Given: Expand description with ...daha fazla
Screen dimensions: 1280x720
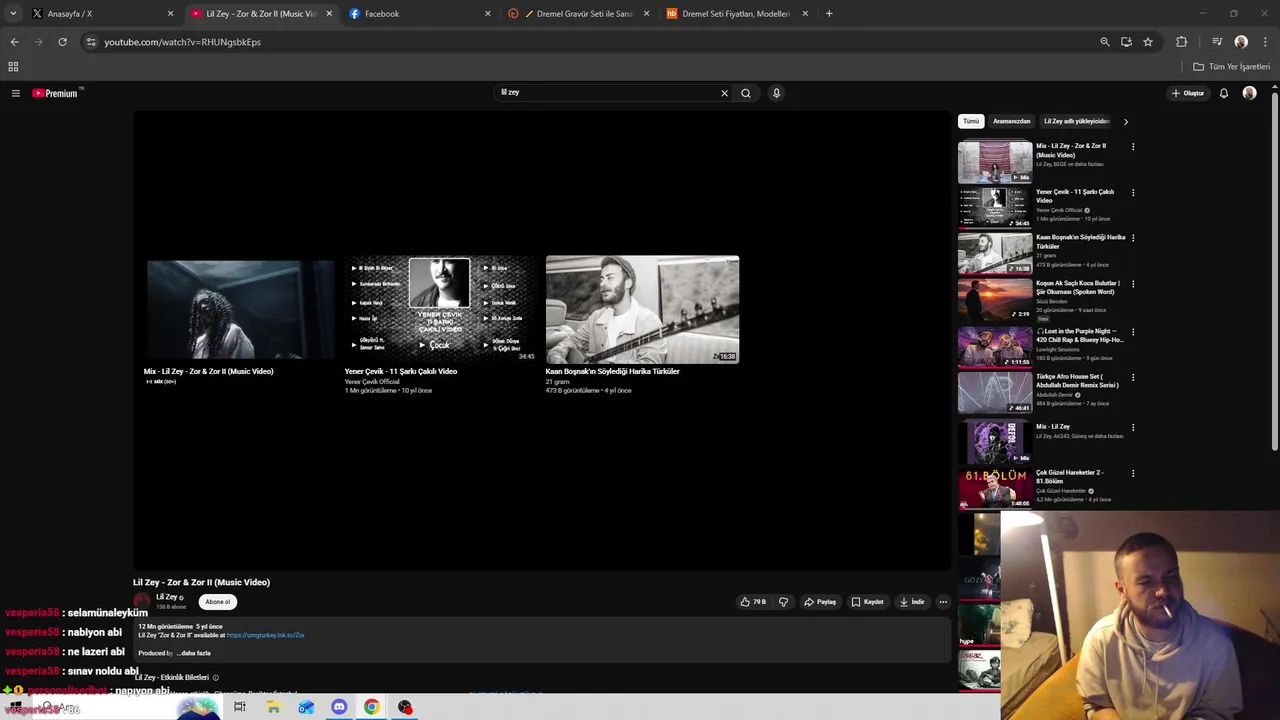Looking at the screenshot, I should click(x=193, y=653).
